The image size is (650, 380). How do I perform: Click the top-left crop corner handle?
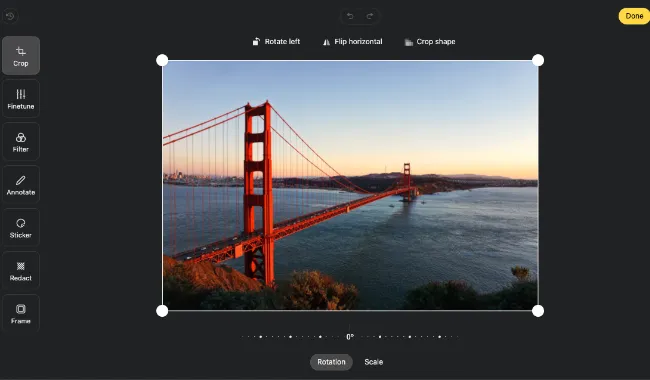click(x=162, y=60)
